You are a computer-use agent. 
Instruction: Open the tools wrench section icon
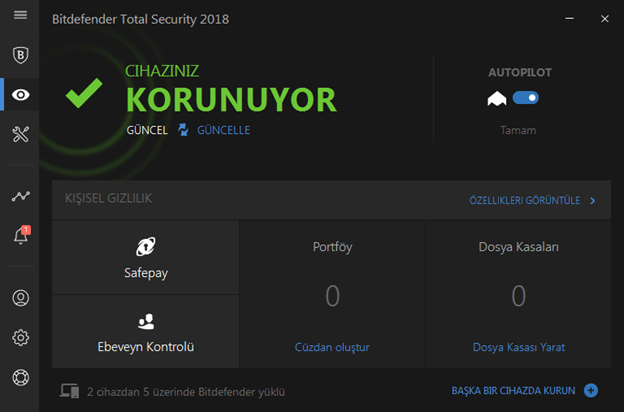click(20, 134)
